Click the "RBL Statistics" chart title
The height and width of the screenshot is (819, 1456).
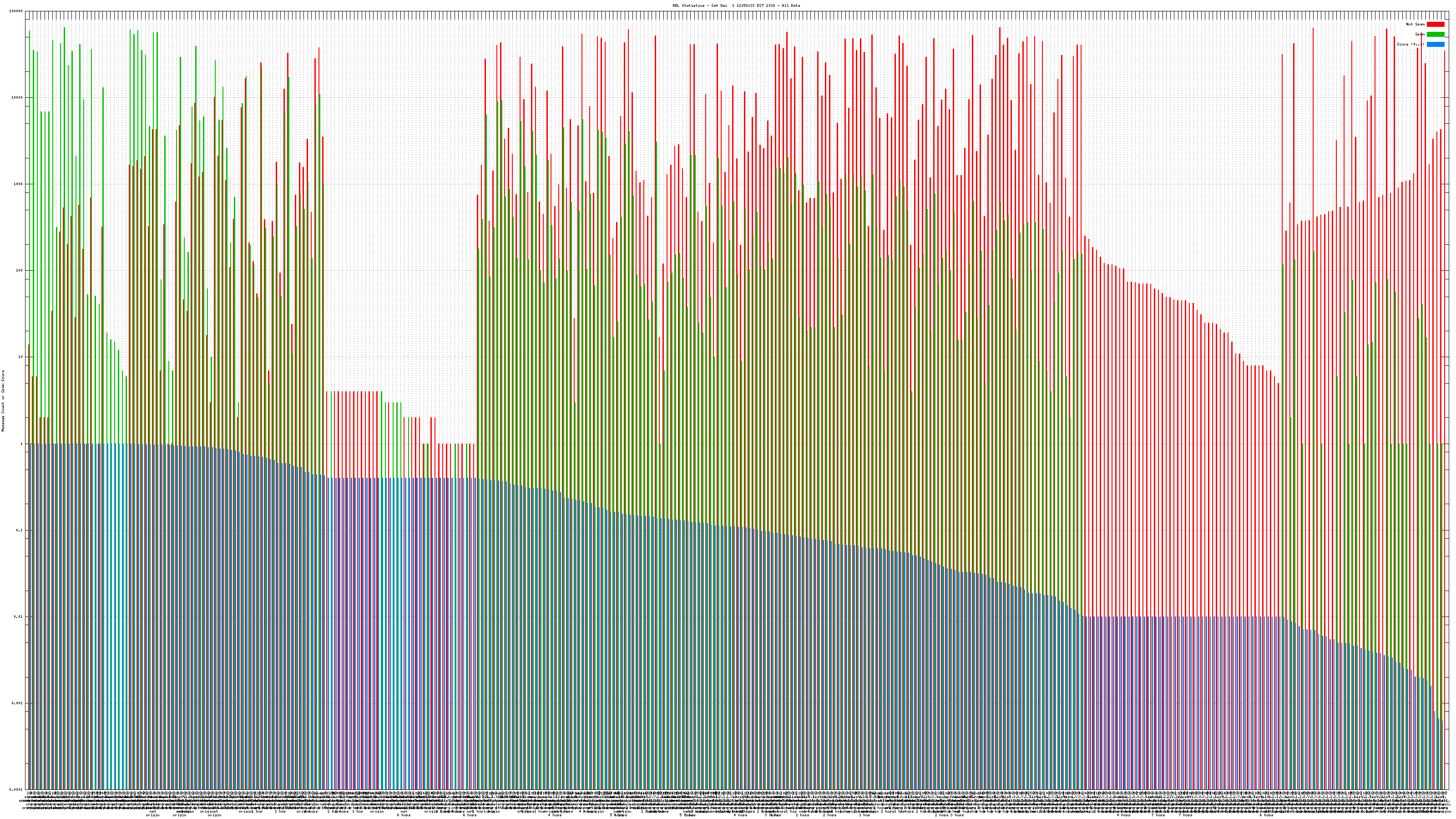(x=736, y=5)
